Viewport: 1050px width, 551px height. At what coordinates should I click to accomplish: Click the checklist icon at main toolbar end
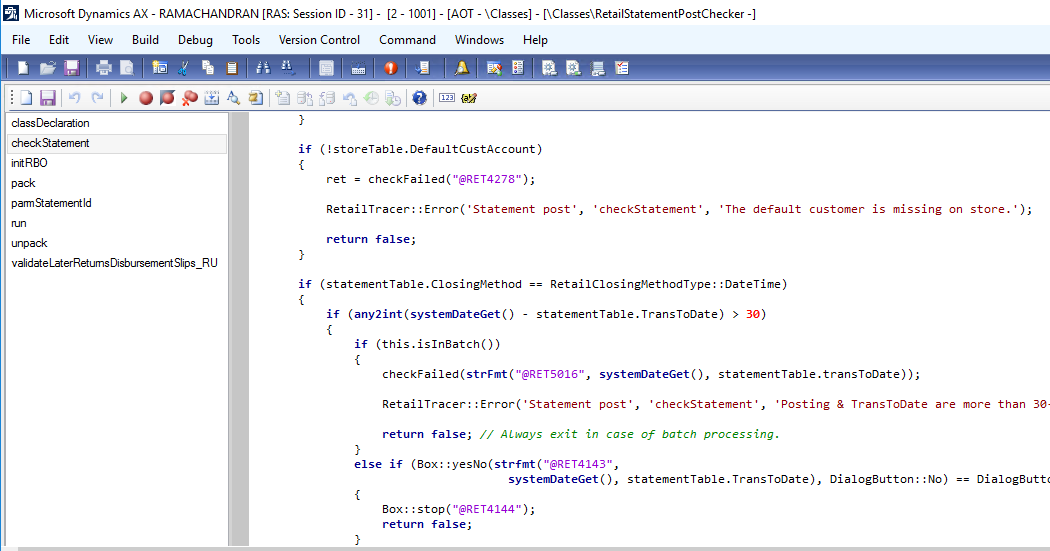622,68
